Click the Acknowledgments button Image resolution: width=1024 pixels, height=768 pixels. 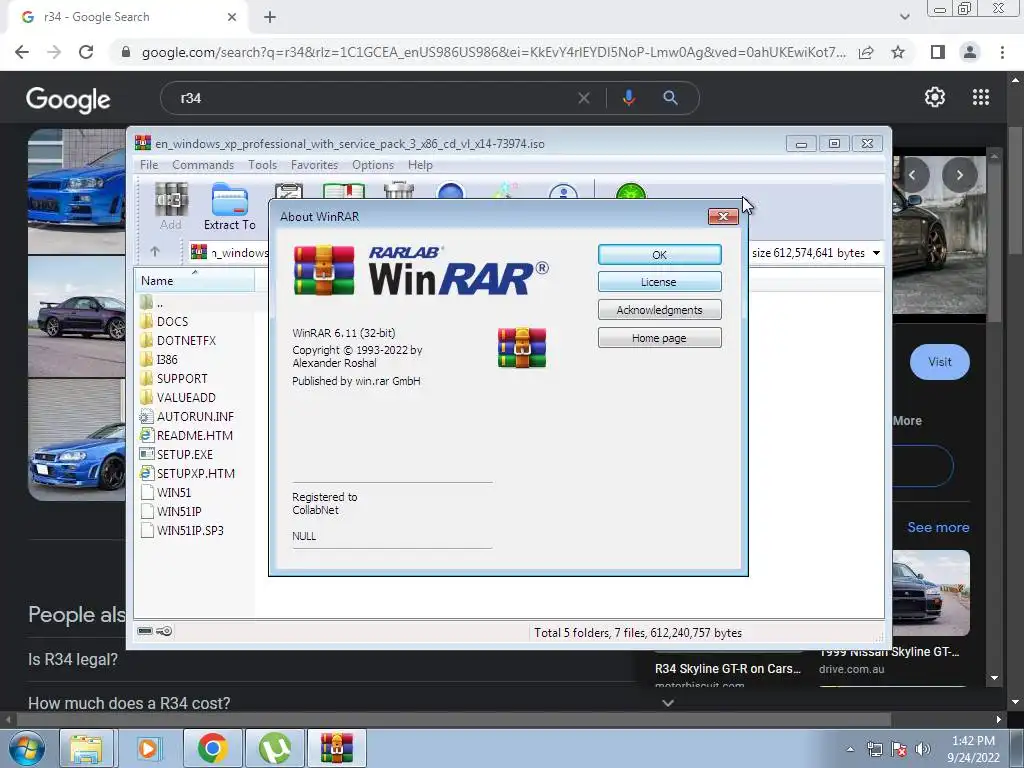click(660, 310)
